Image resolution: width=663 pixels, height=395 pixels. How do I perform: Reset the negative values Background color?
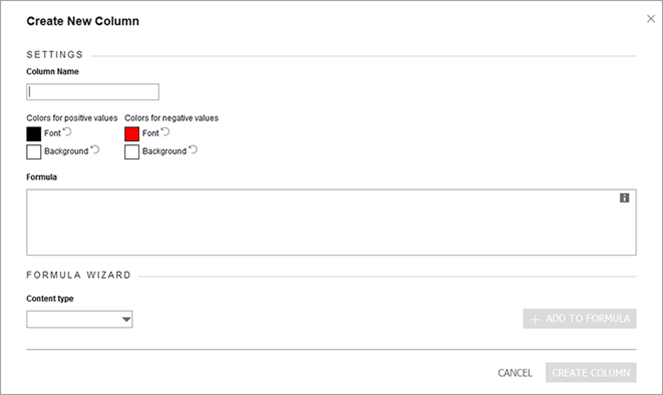pos(193,150)
